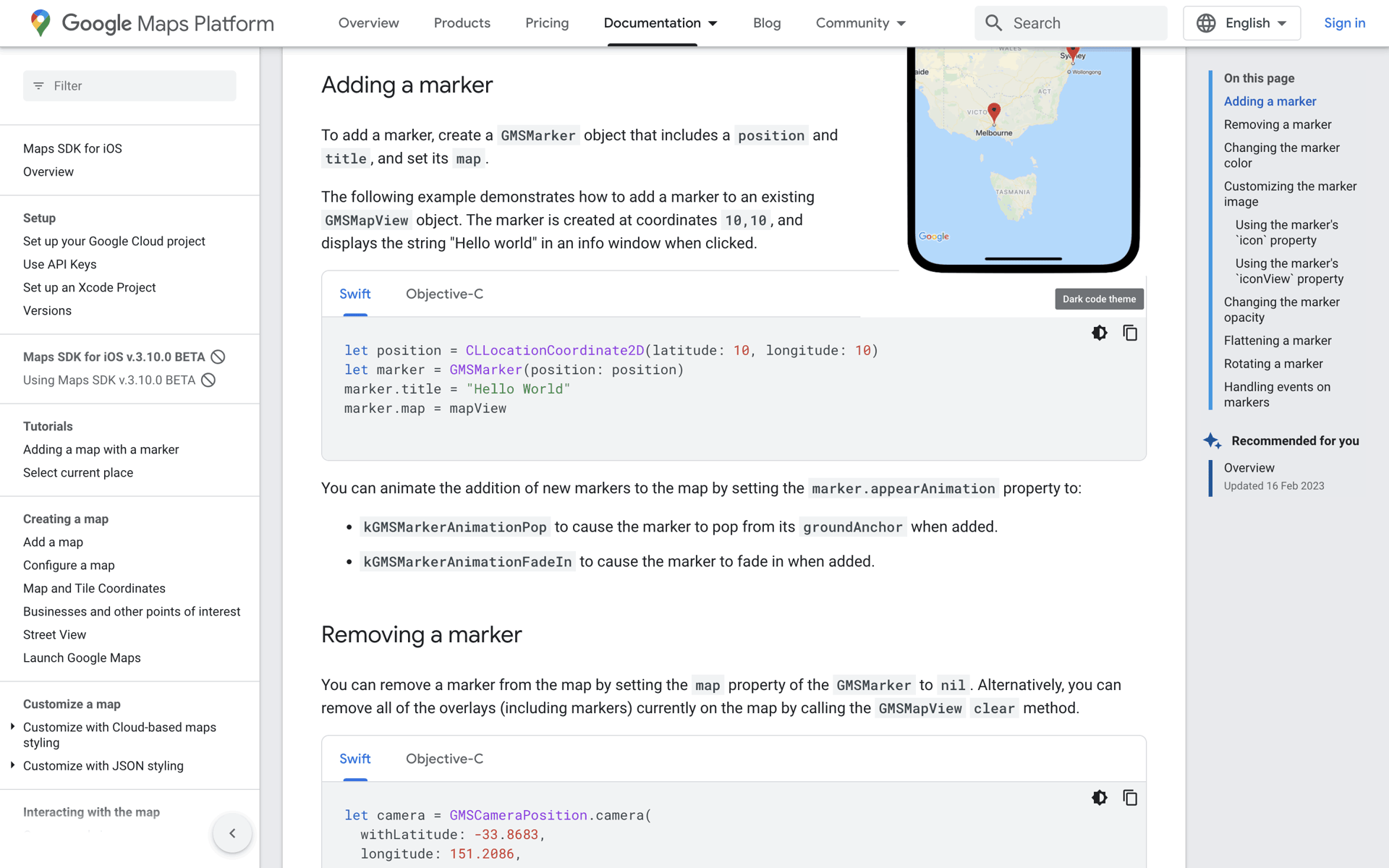This screenshot has width=1389, height=868.
Task: Open Select current place tutorial
Action: (x=78, y=472)
